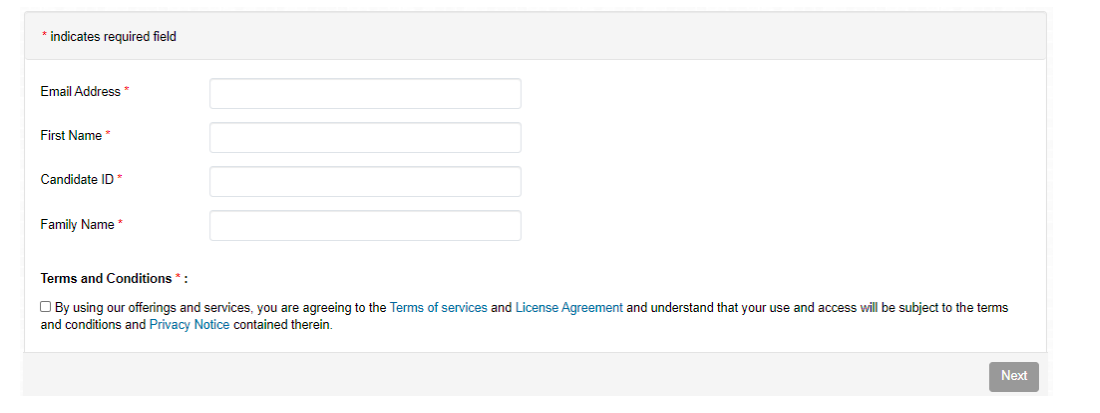Screen dimensions: 1100x413
Task: Click the bold Terms and Conditions heading
Action: tap(106, 279)
